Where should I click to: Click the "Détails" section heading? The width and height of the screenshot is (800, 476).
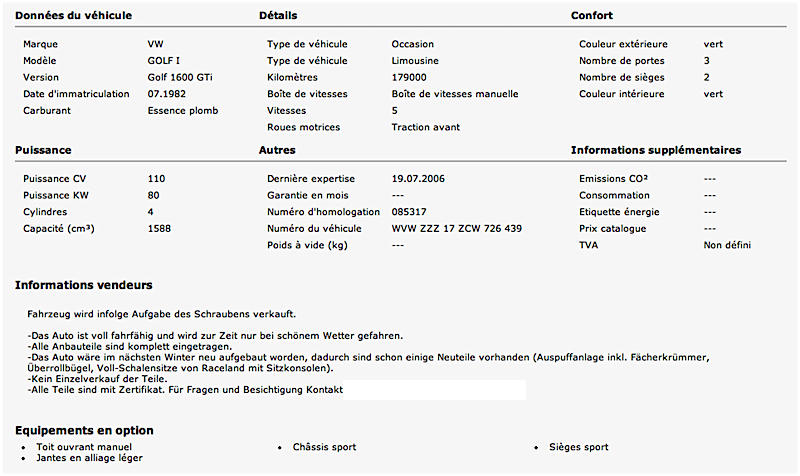278,16
